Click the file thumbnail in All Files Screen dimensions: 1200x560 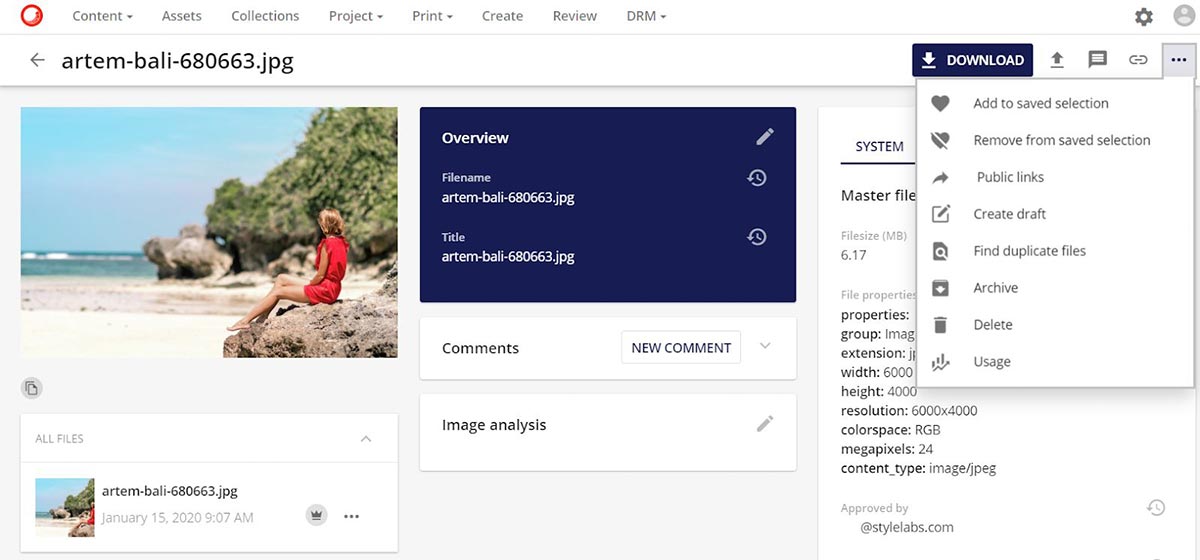point(65,507)
